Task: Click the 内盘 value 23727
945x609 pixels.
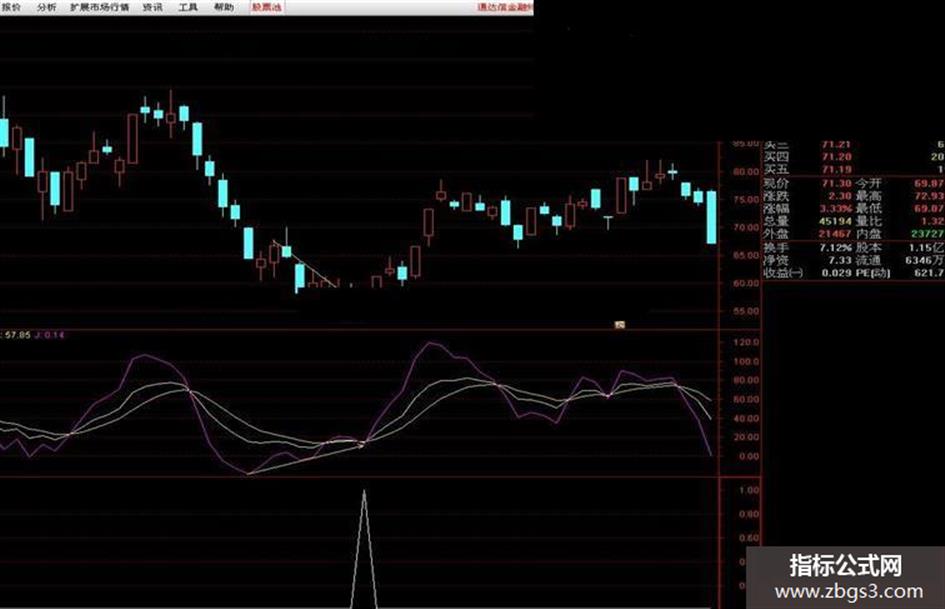Action: pyautogui.click(x=928, y=234)
